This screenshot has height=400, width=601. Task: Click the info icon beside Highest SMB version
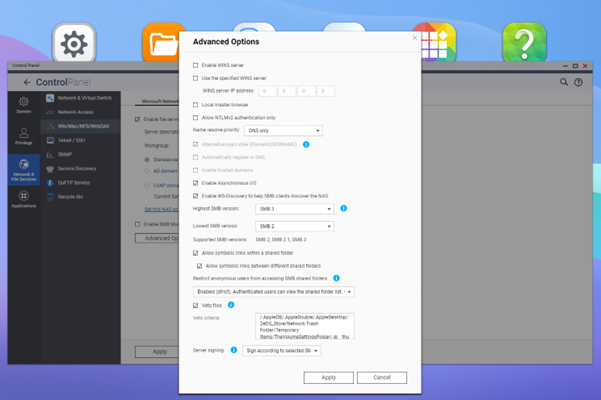344,209
